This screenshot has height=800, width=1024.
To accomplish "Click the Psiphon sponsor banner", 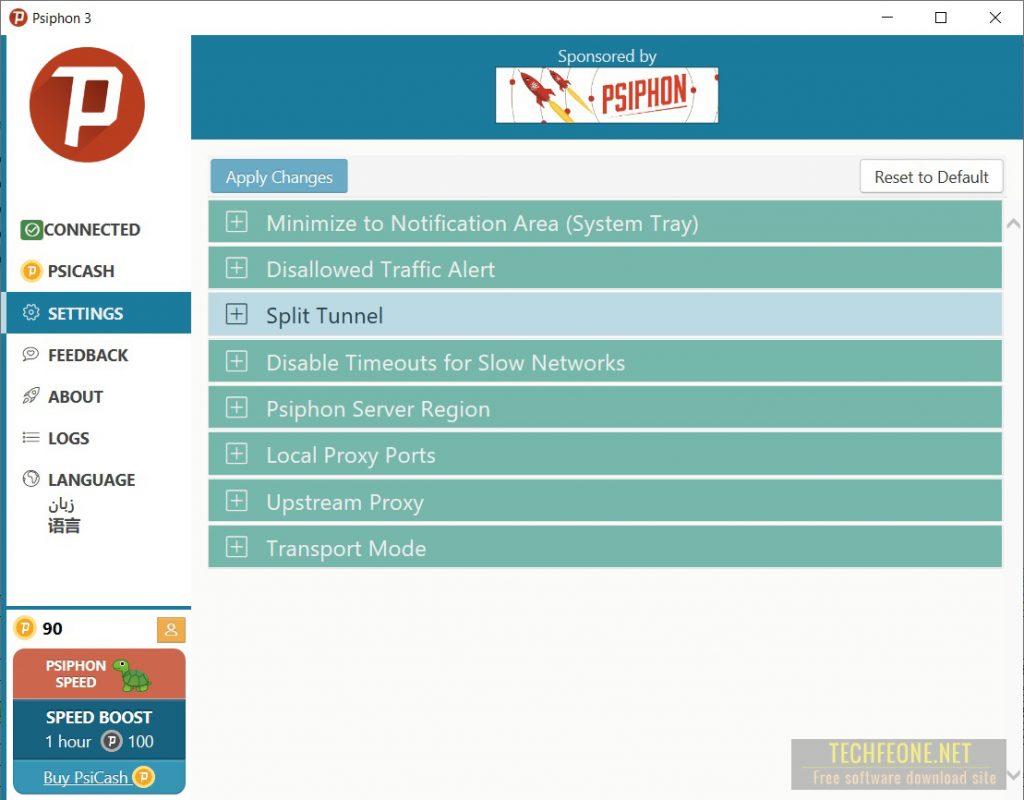I will [x=607, y=95].
